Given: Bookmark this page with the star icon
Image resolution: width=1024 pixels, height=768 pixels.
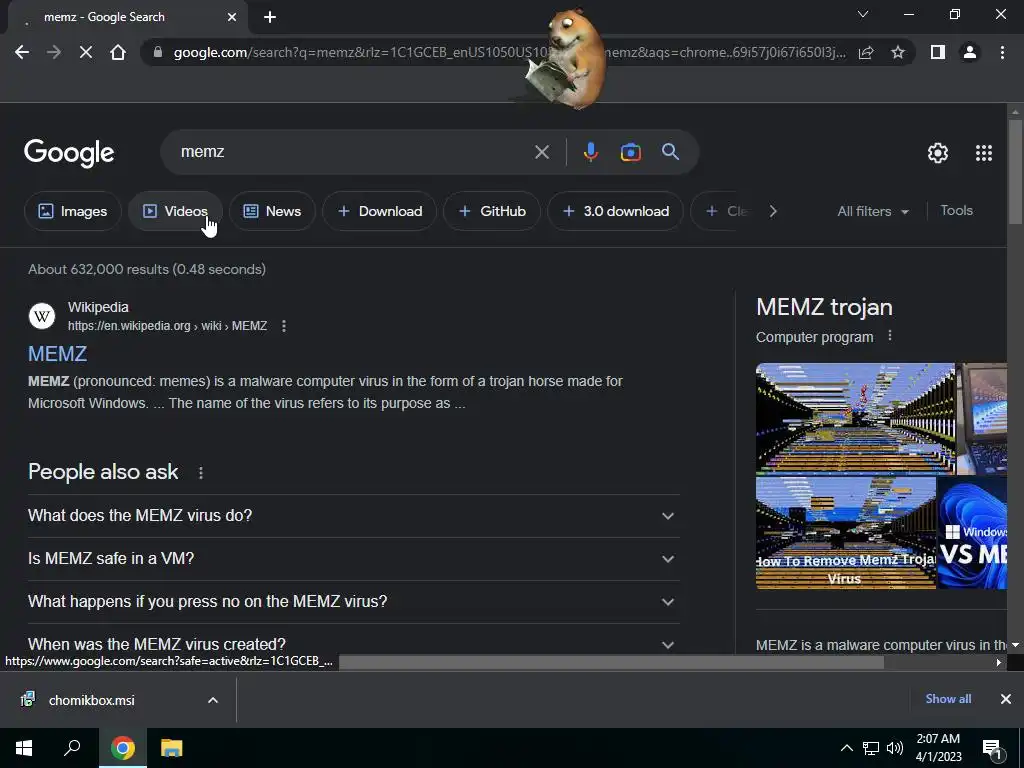Looking at the screenshot, I should point(898,52).
